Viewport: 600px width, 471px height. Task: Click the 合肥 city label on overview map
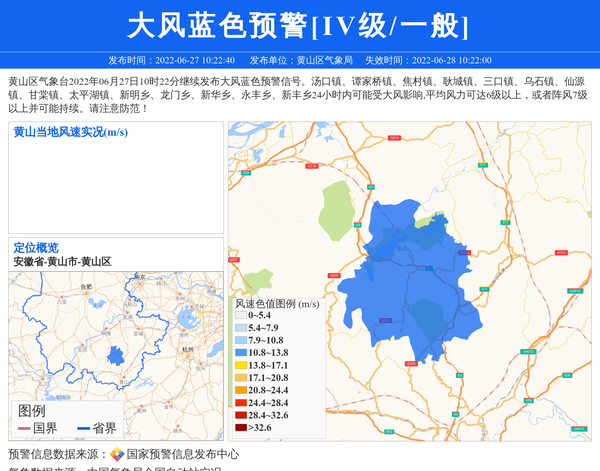[x=86, y=287]
